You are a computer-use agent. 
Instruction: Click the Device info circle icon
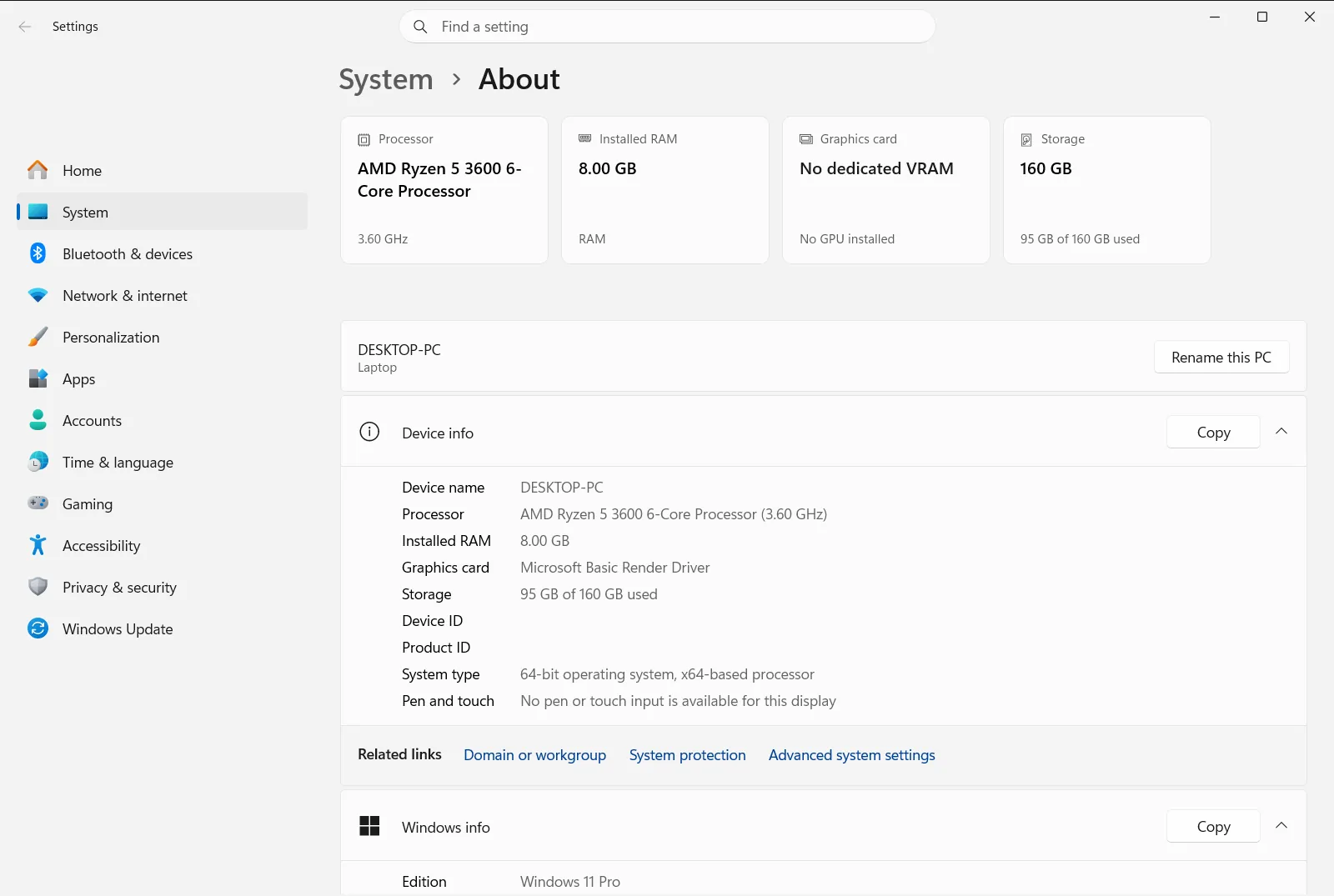(x=369, y=432)
